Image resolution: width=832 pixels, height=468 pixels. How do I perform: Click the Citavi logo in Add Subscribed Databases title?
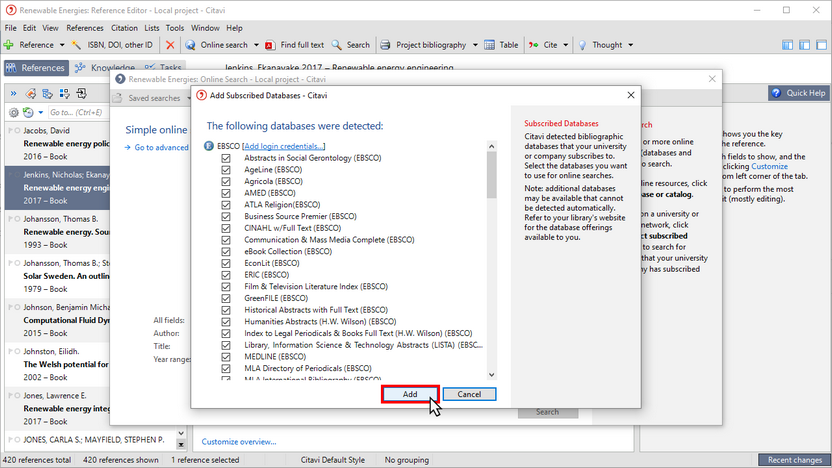click(201, 96)
